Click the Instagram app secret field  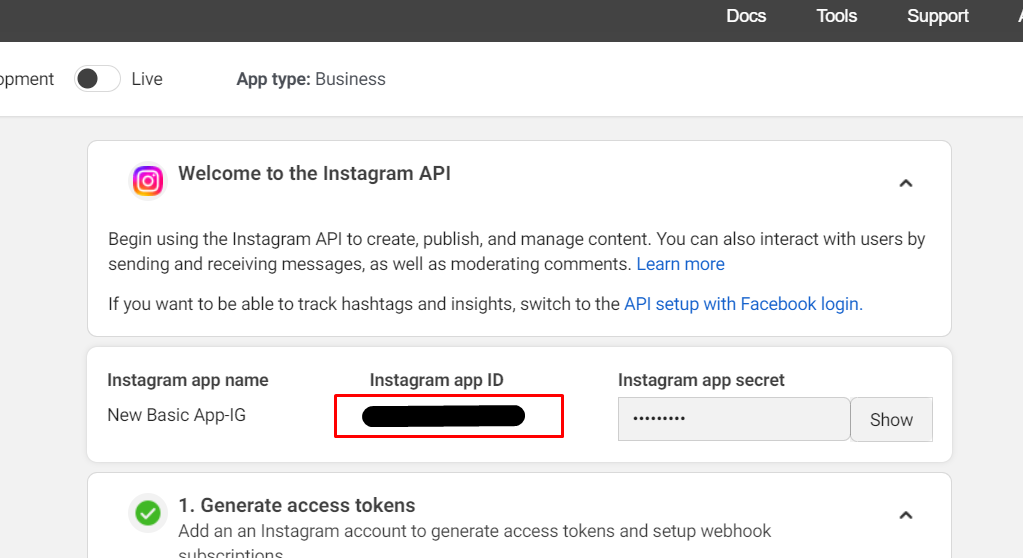click(734, 419)
